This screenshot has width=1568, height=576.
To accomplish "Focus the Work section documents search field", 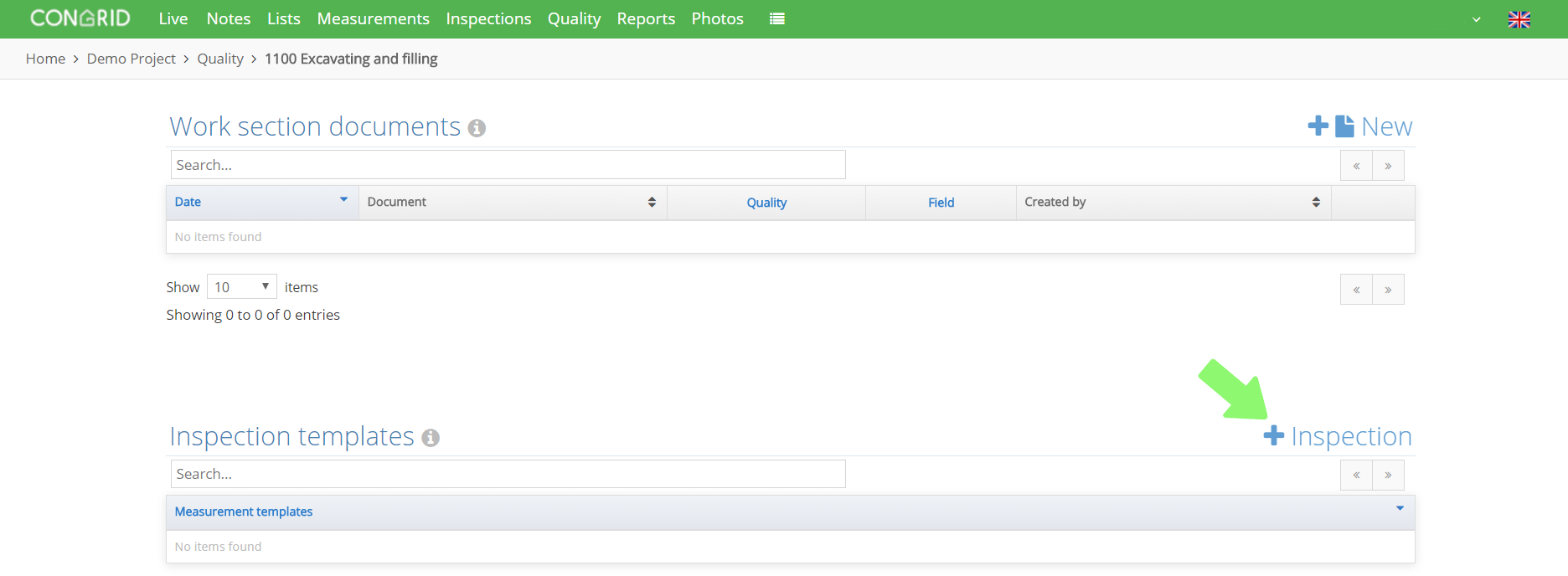I will pos(508,165).
